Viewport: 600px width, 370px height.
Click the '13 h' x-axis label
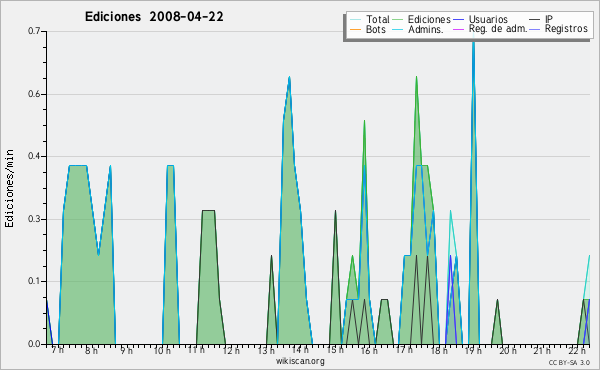(266, 350)
